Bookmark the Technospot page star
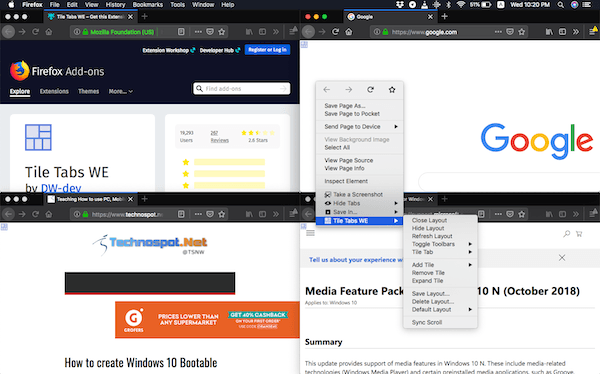The image size is (600, 374). coord(222,214)
